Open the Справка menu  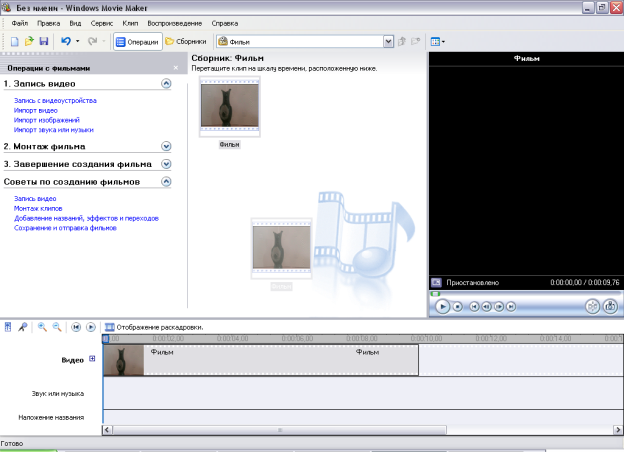(225, 23)
